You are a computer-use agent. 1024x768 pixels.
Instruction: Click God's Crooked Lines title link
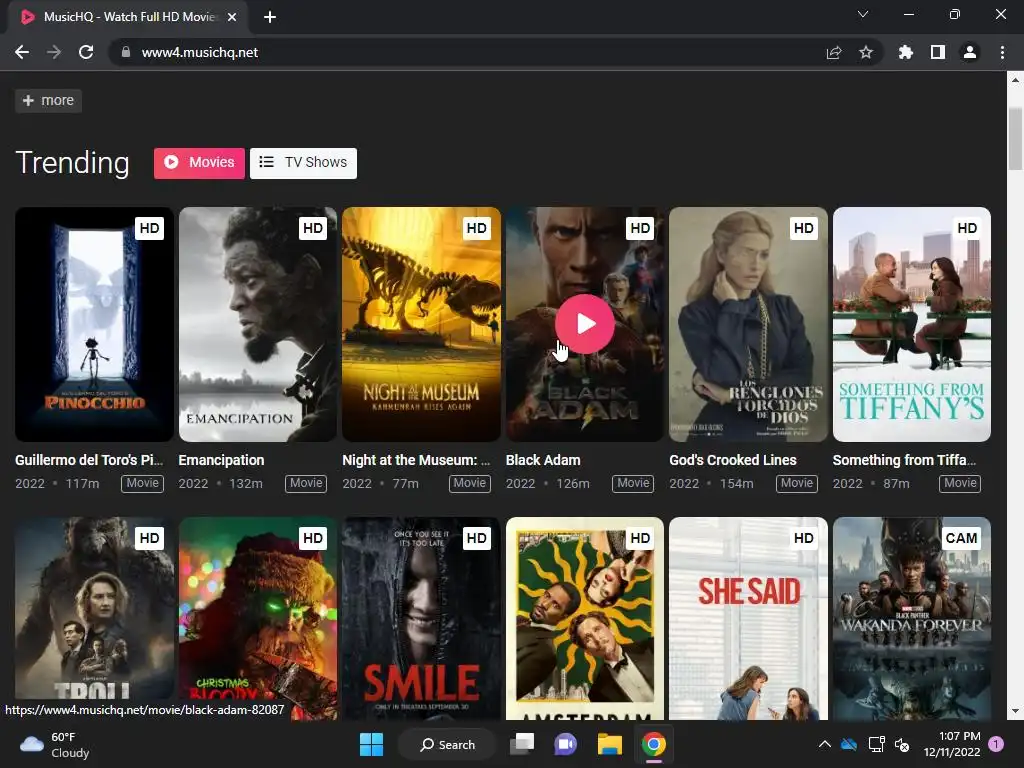(733, 460)
